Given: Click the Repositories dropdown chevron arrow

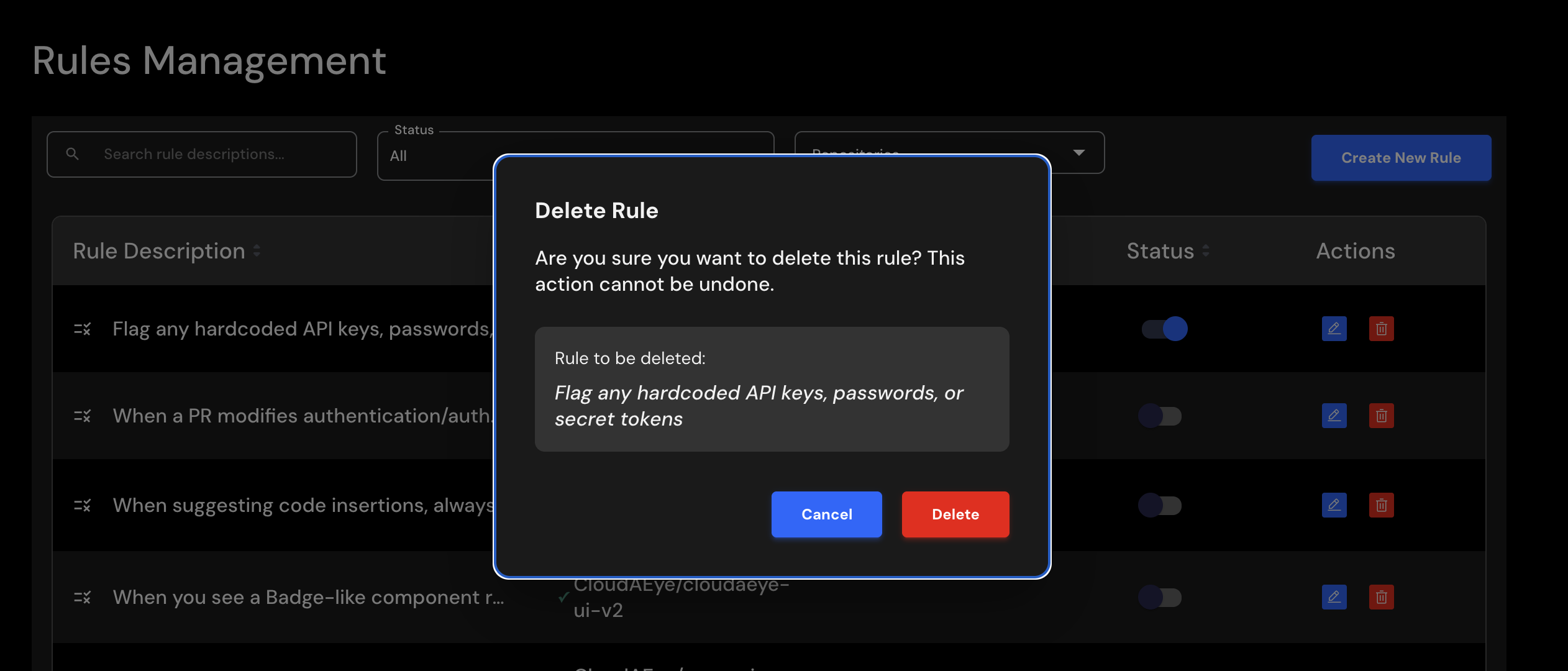Looking at the screenshot, I should [x=1079, y=153].
